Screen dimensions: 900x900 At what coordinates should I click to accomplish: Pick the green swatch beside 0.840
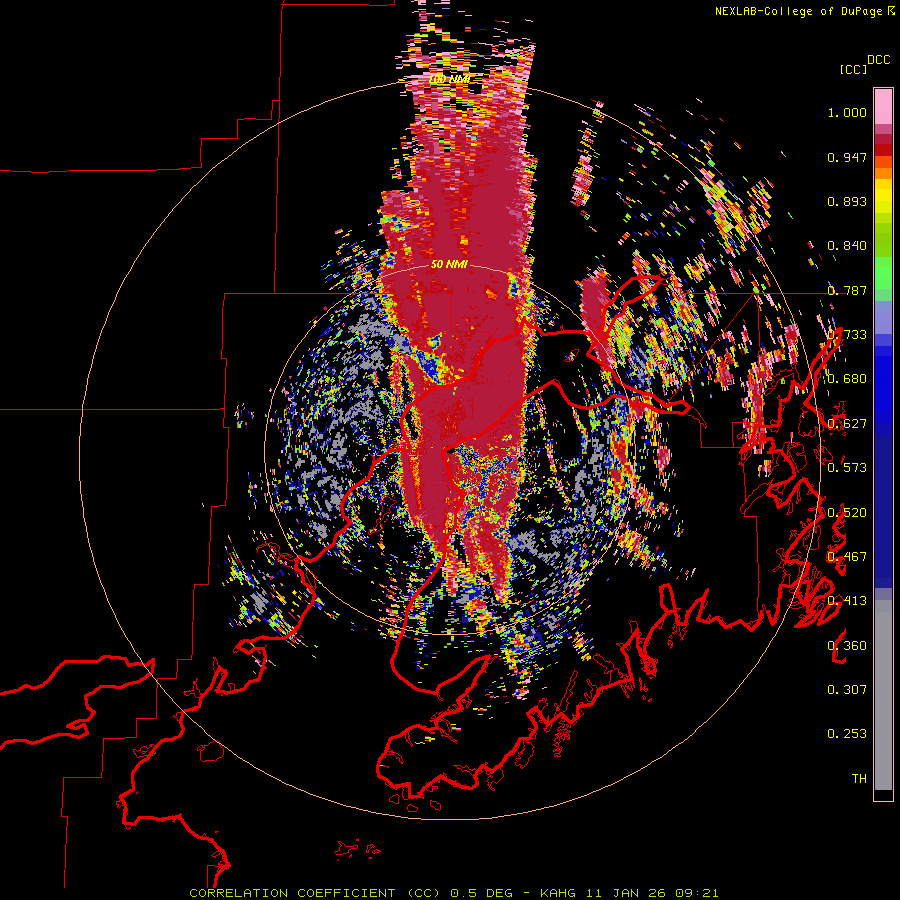coord(883,240)
